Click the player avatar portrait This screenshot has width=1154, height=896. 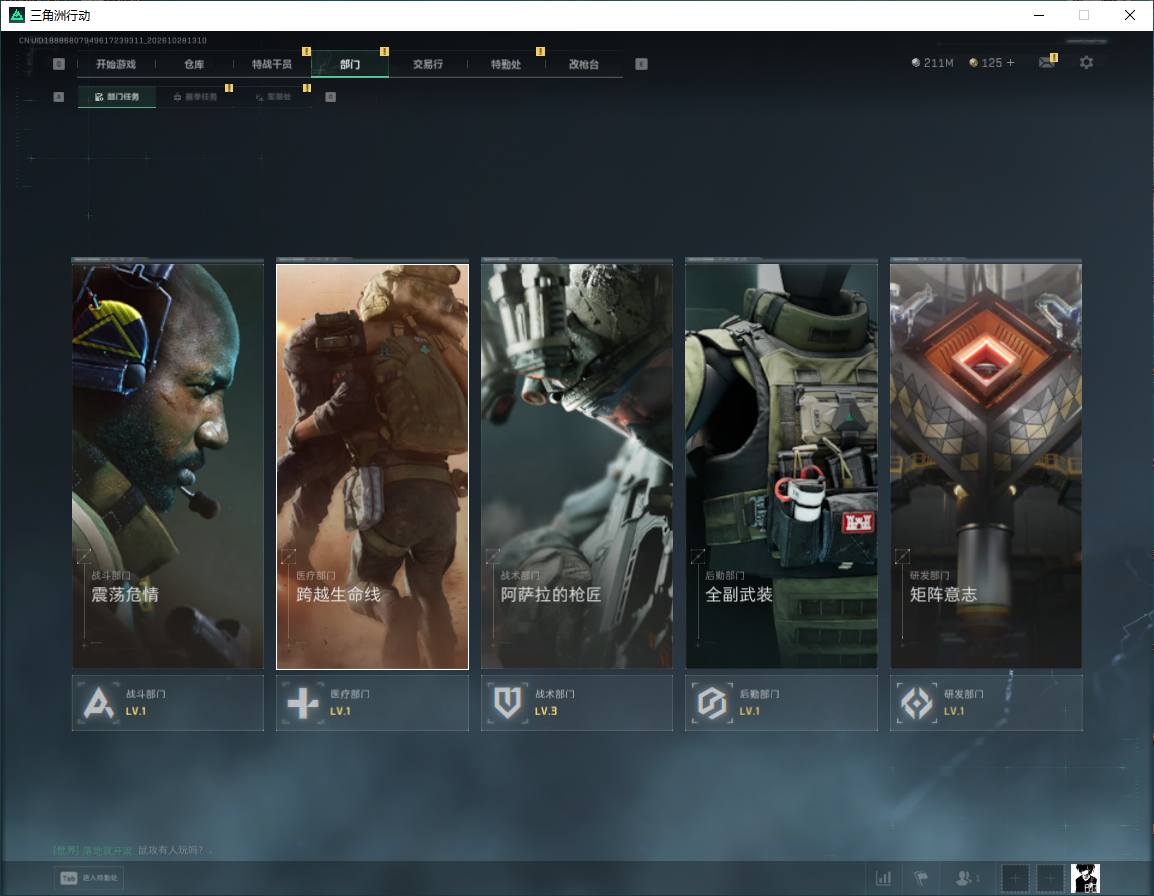(x=1086, y=878)
